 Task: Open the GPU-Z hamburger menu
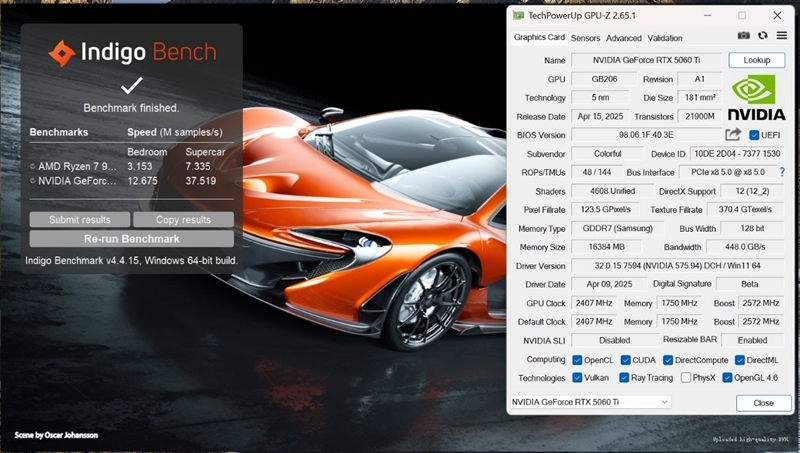[782, 35]
